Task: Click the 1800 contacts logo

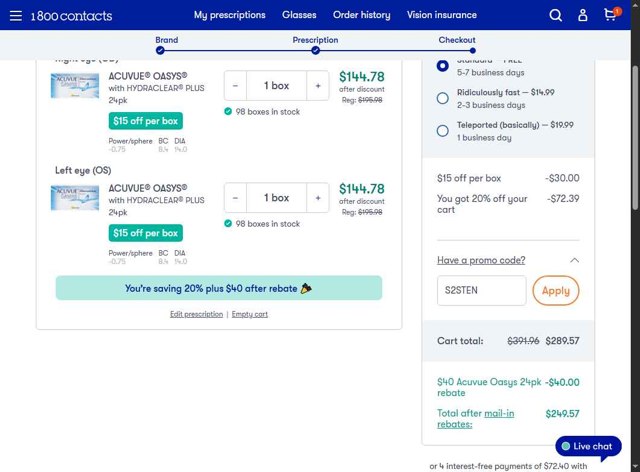Action: [x=71, y=16]
